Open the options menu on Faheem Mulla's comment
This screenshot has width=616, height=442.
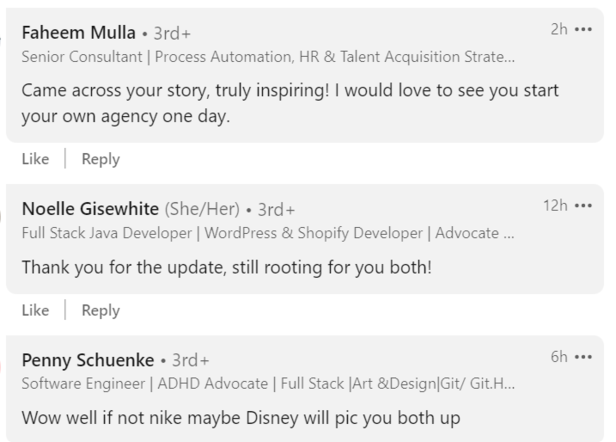(583, 29)
